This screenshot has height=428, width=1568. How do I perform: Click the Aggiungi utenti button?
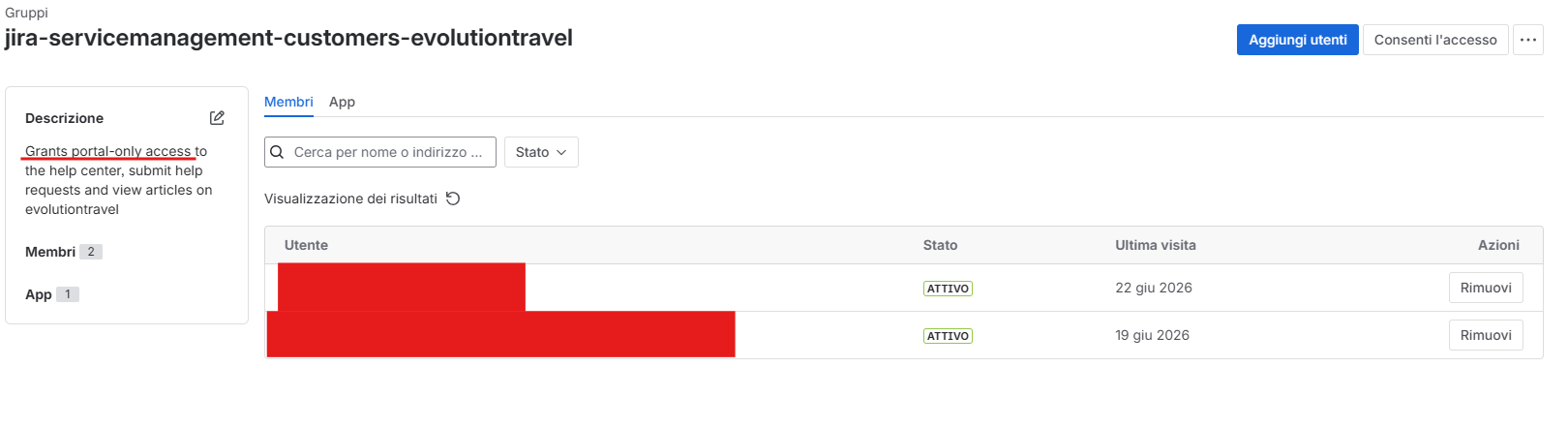click(1297, 40)
